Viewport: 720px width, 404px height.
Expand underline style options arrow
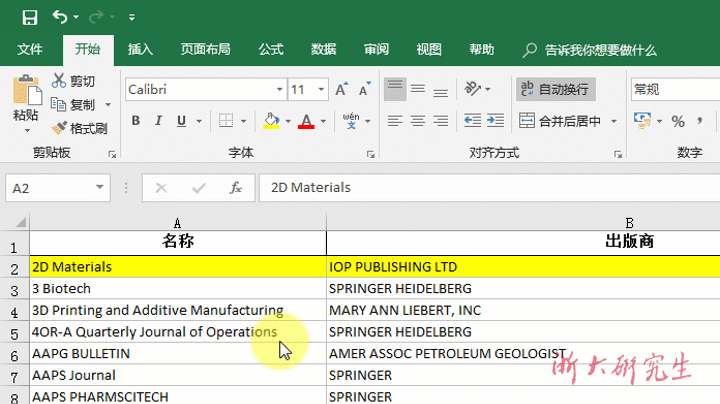[199, 121]
